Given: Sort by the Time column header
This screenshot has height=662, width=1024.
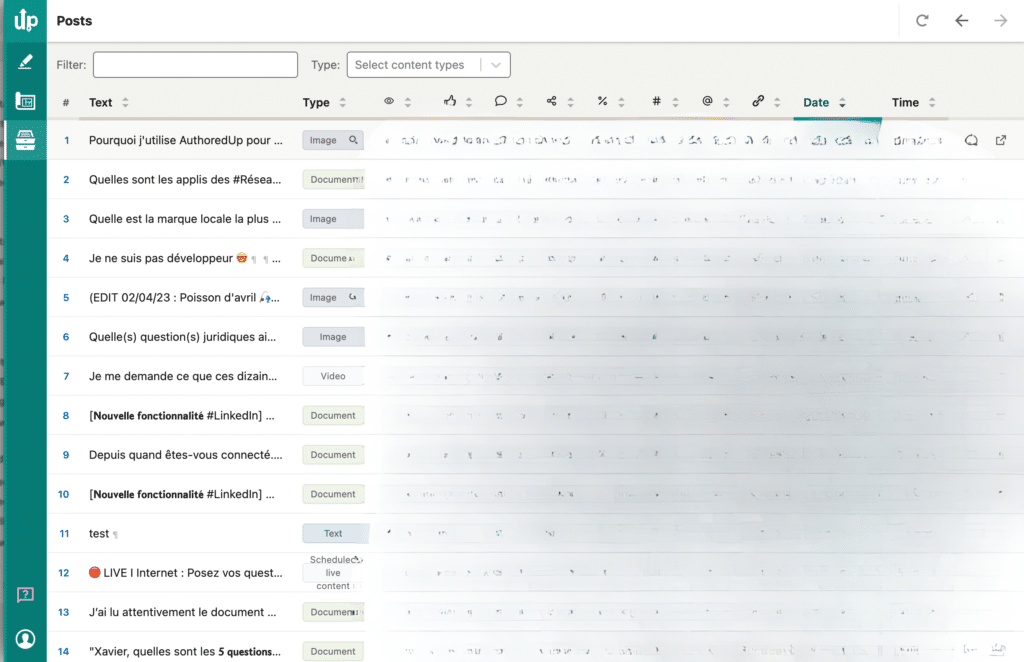Looking at the screenshot, I should click(x=905, y=102).
